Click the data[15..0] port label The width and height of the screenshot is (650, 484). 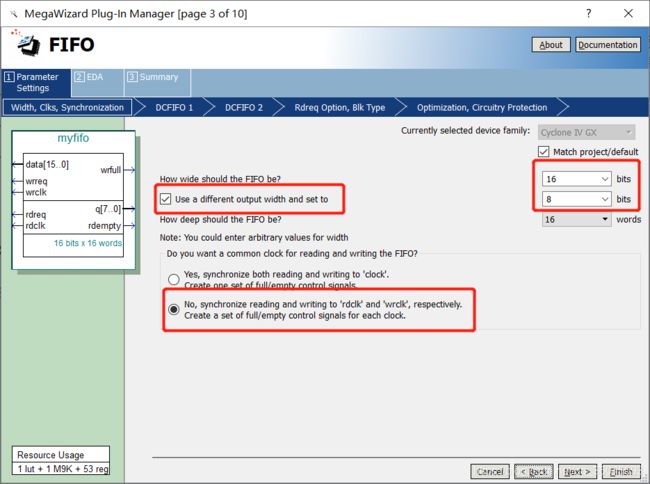pyautogui.click(x=47, y=165)
